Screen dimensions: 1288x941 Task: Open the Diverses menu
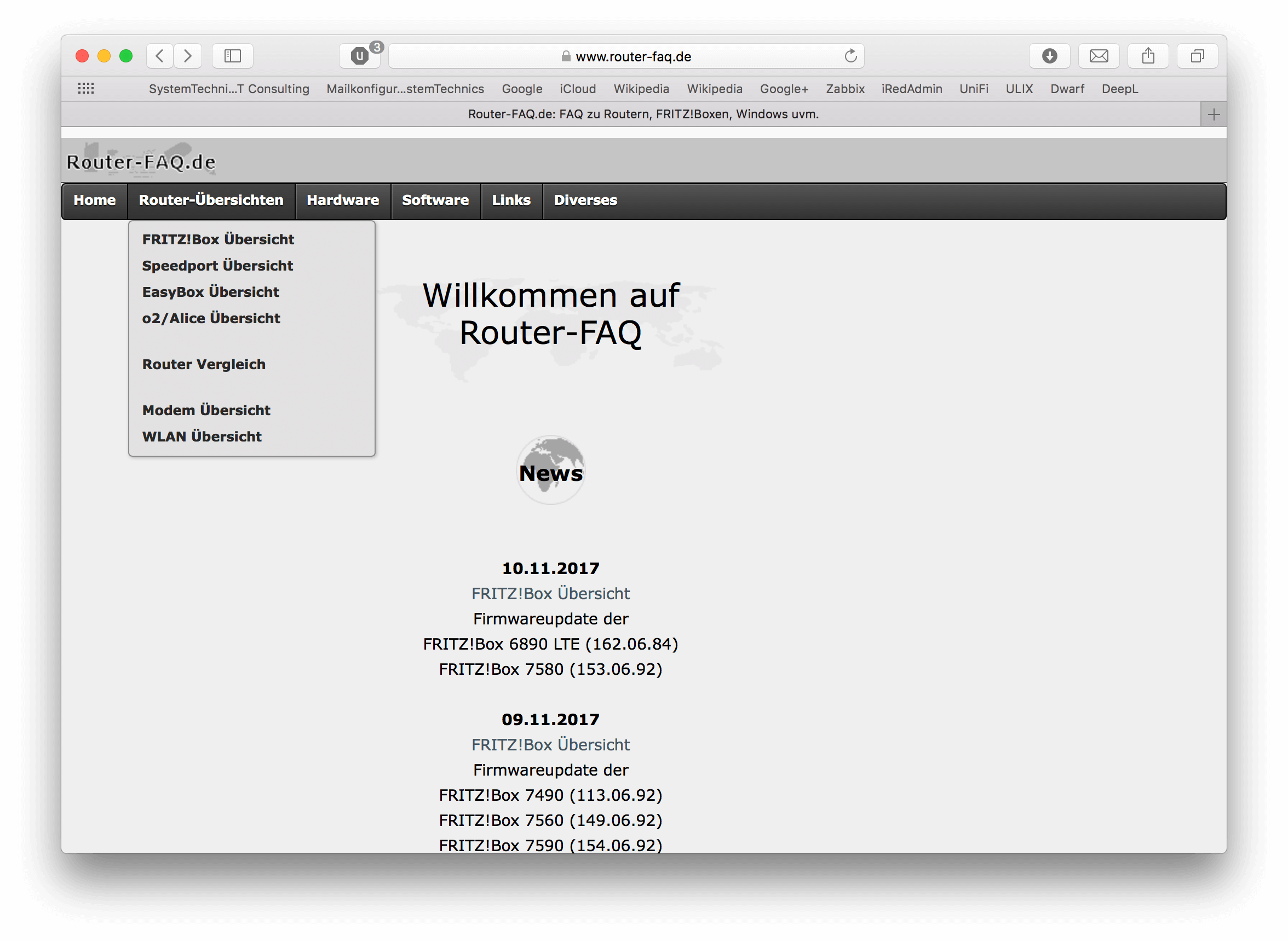(585, 200)
